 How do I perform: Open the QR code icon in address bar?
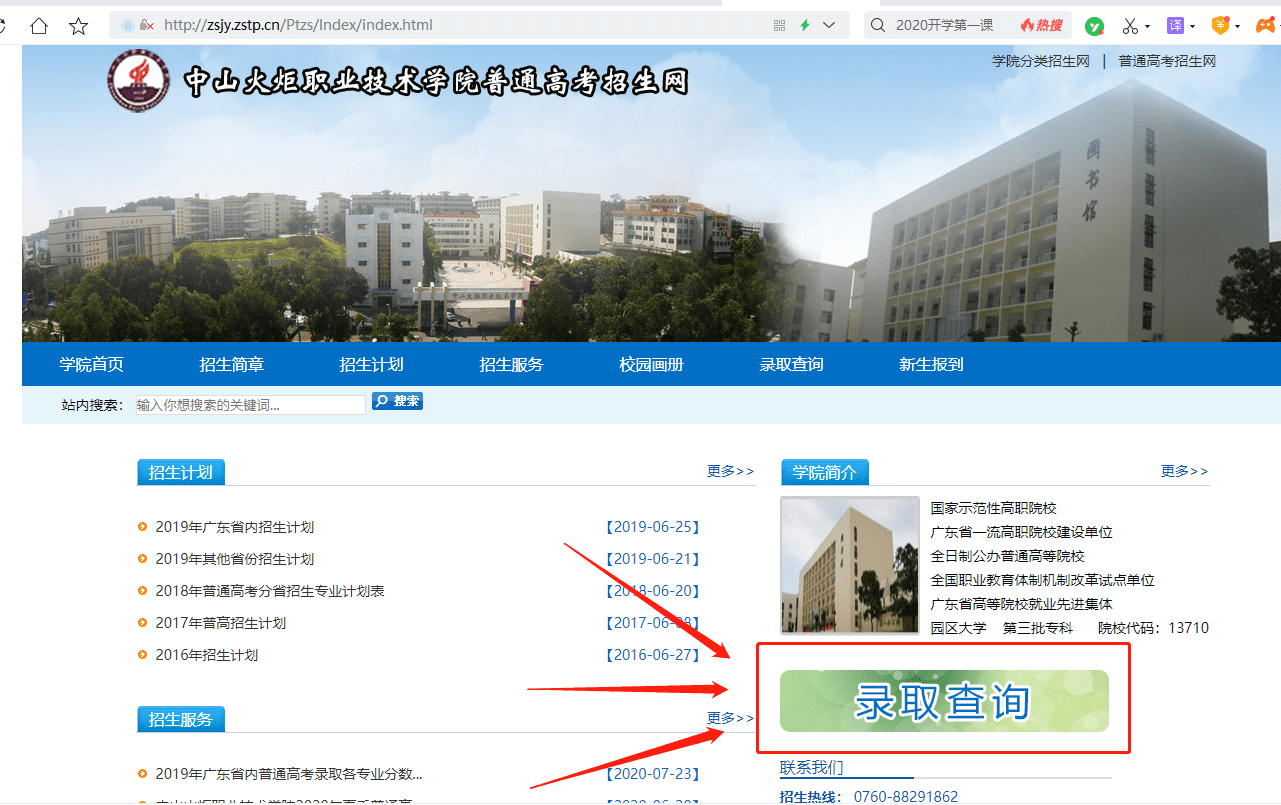click(x=779, y=25)
